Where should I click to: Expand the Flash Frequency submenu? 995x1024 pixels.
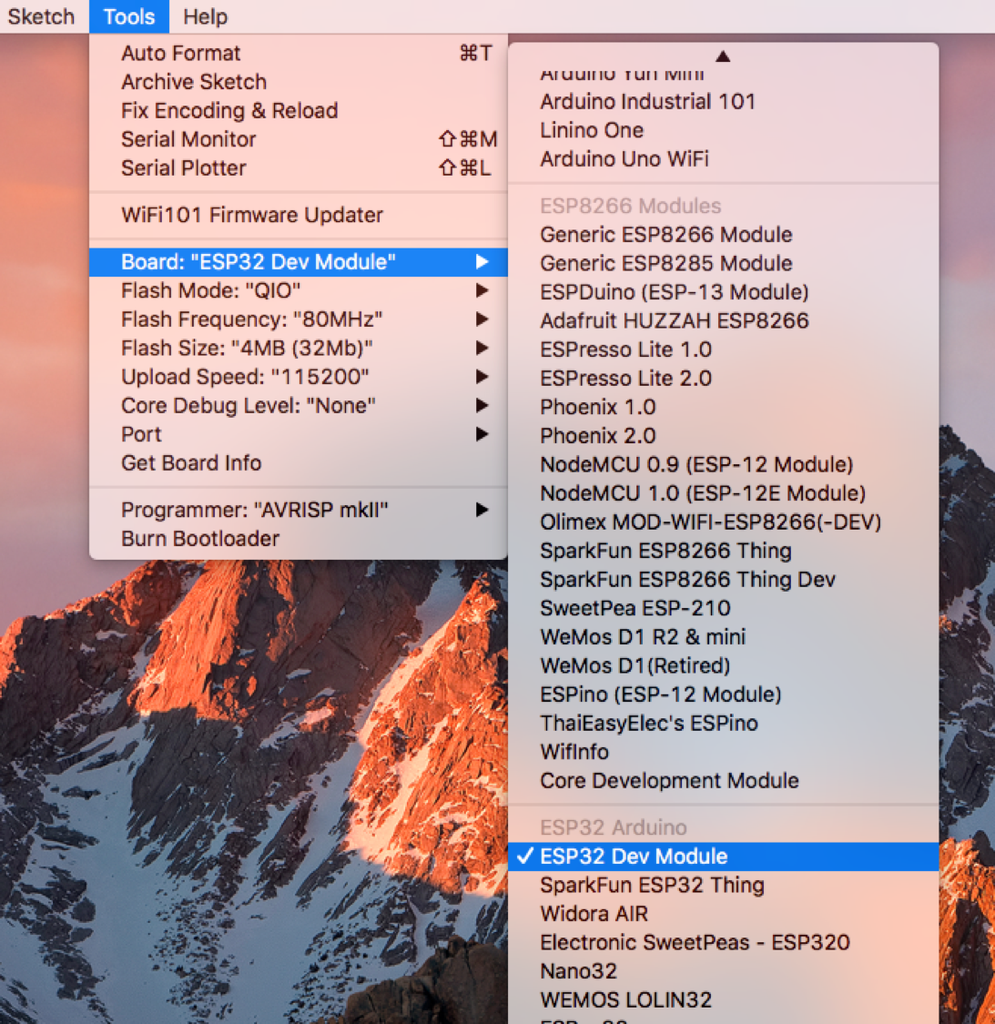(298, 319)
